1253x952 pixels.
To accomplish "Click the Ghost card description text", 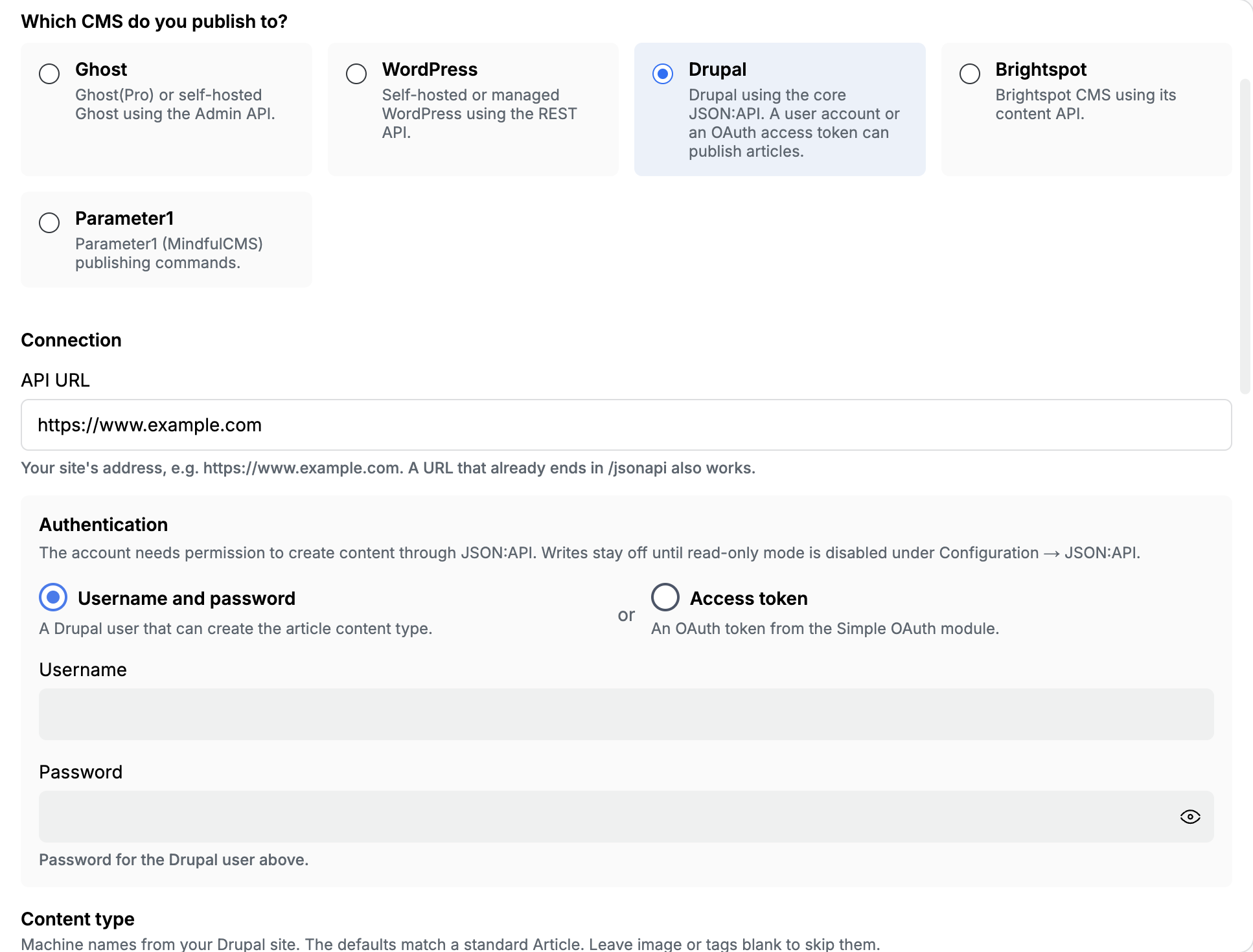I will tap(175, 104).
